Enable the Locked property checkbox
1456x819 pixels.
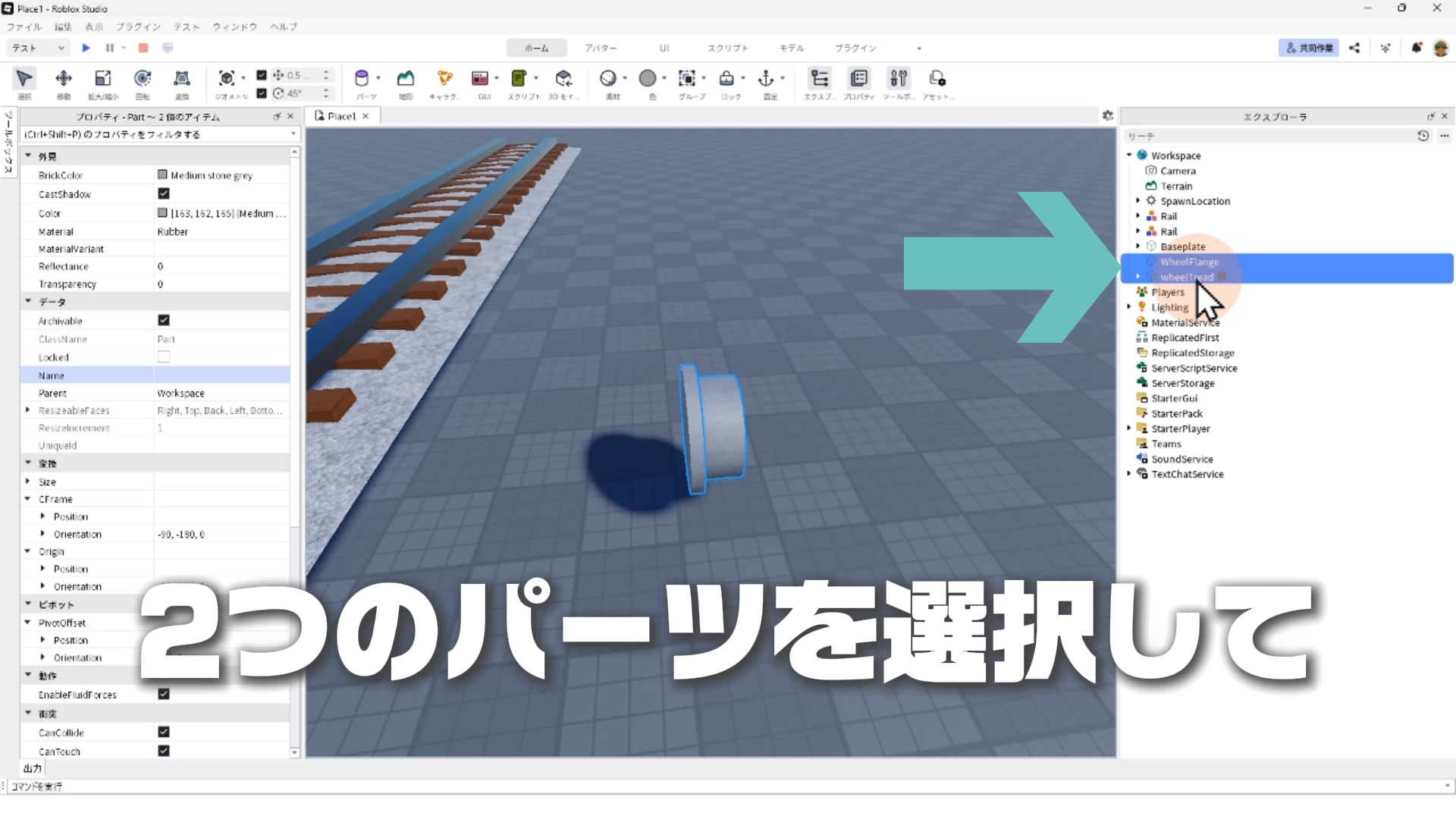(x=164, y=357)
